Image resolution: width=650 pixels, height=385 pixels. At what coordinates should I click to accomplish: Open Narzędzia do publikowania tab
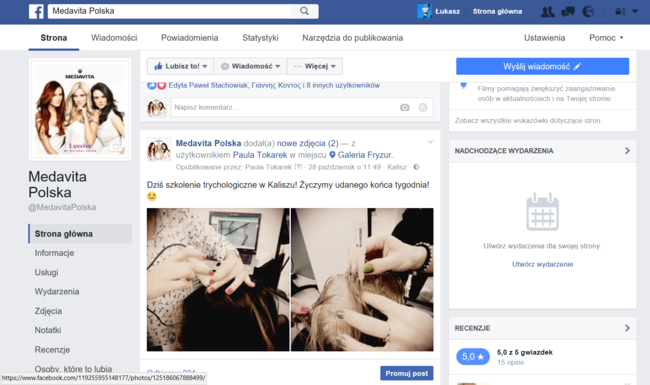(352, 38)
